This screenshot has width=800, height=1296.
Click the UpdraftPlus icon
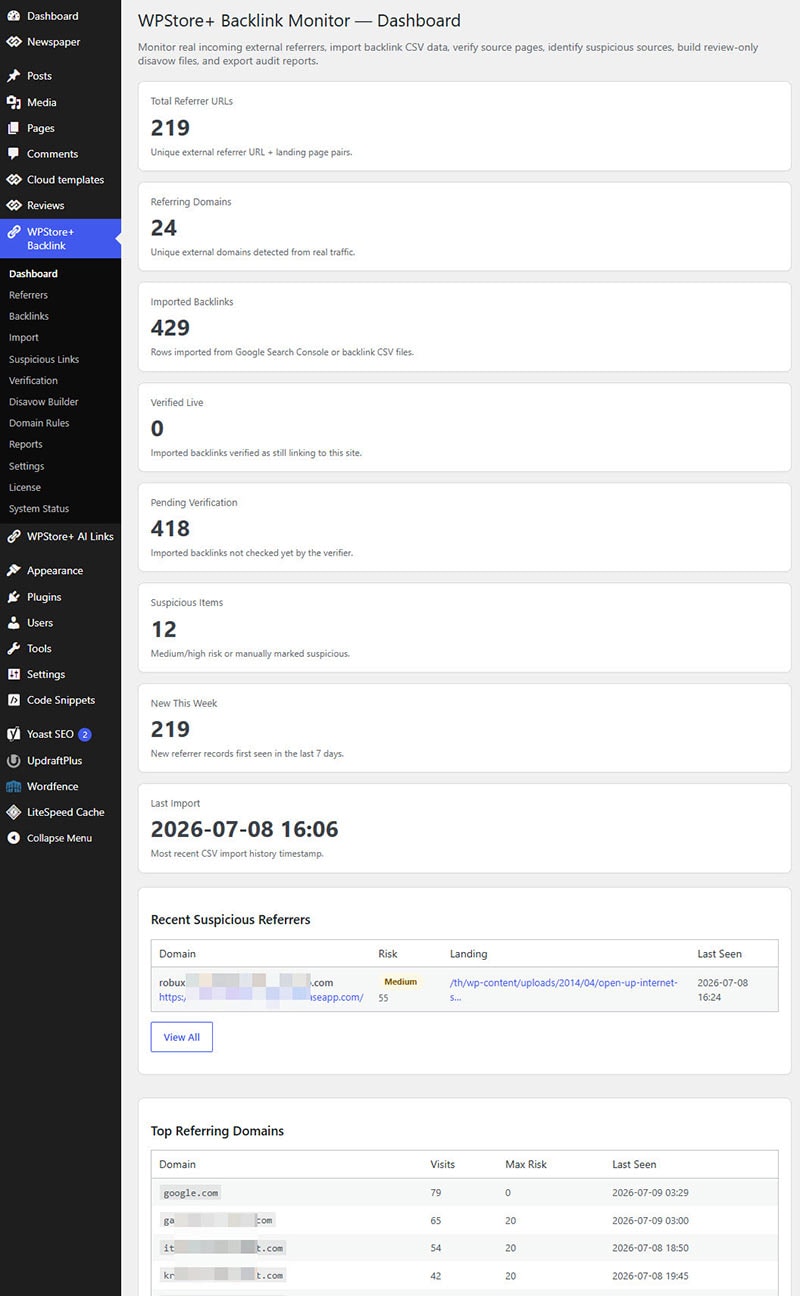[13, 760]
